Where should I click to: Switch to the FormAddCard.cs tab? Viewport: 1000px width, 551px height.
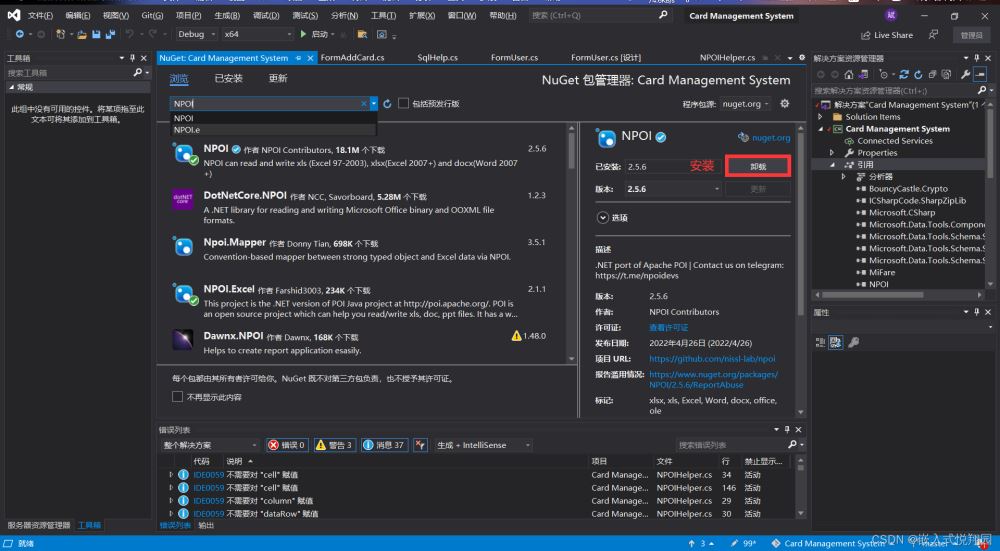(352, 57)
